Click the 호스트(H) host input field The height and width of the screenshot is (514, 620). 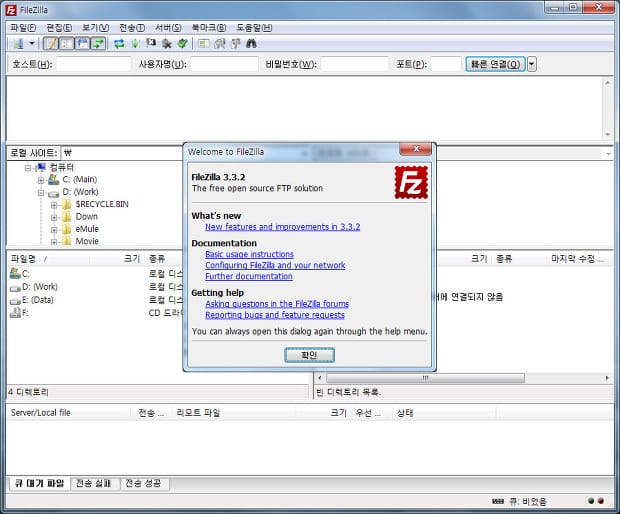[x=94, y=64]
